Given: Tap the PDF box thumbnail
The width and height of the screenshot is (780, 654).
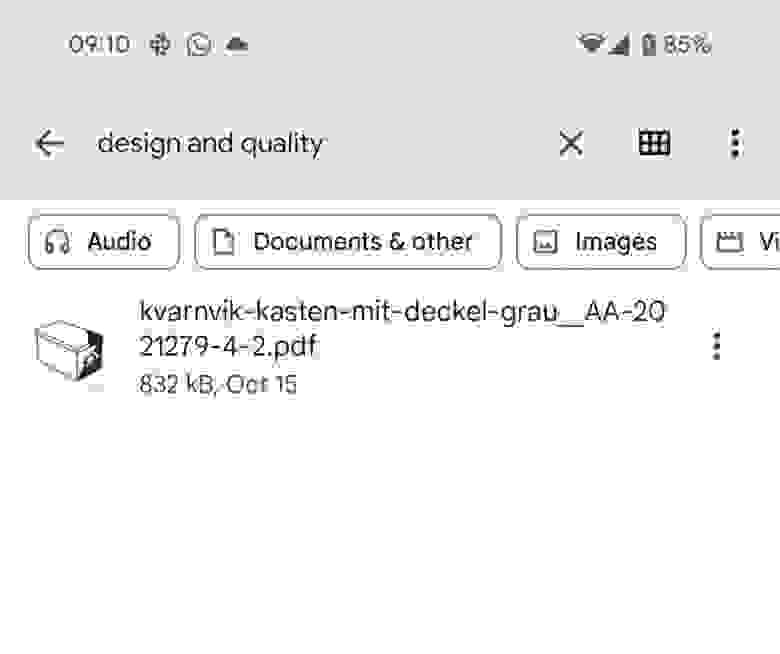Looking at the screenshot, I should click(69, 351).
